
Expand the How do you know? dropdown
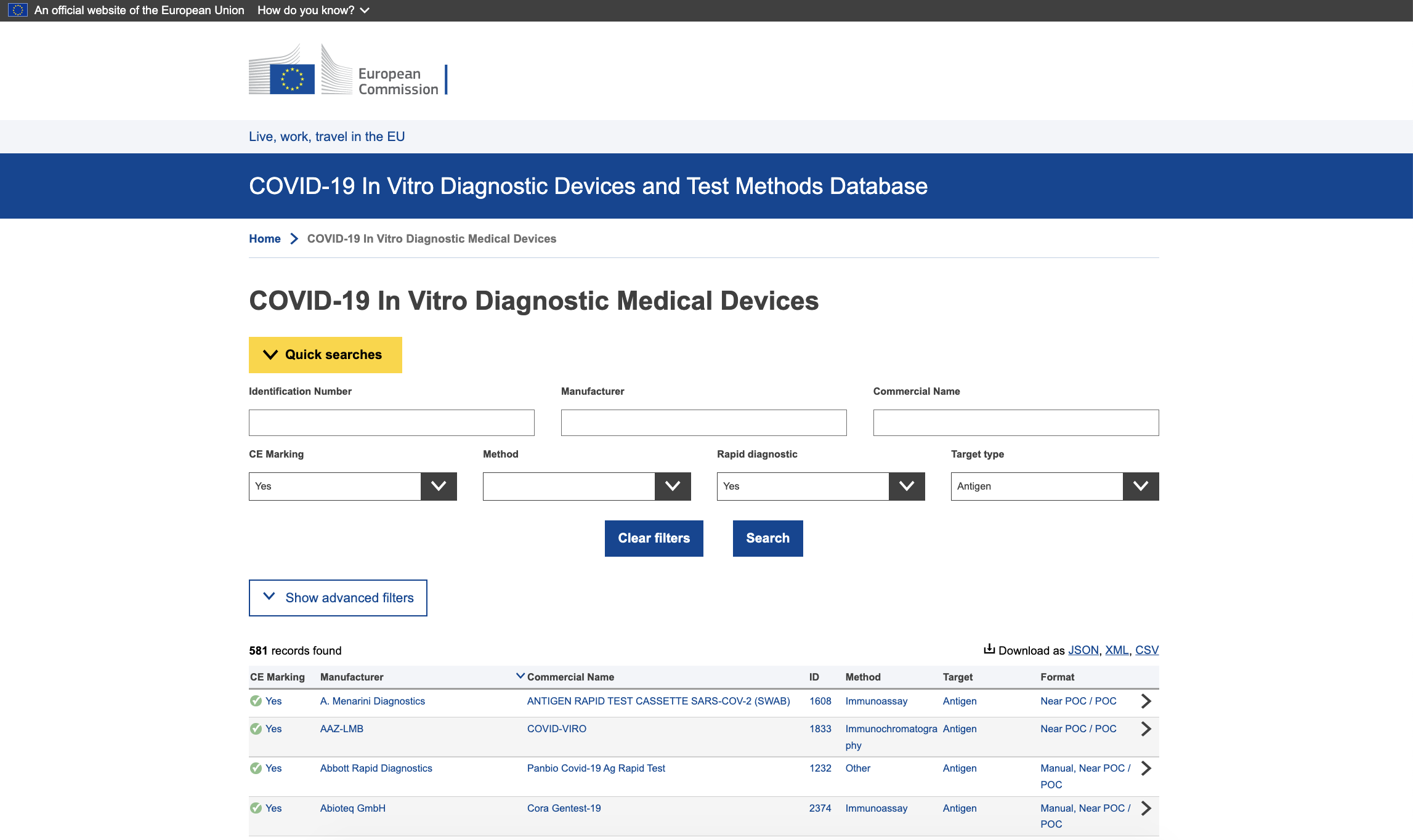click(313, 10)
